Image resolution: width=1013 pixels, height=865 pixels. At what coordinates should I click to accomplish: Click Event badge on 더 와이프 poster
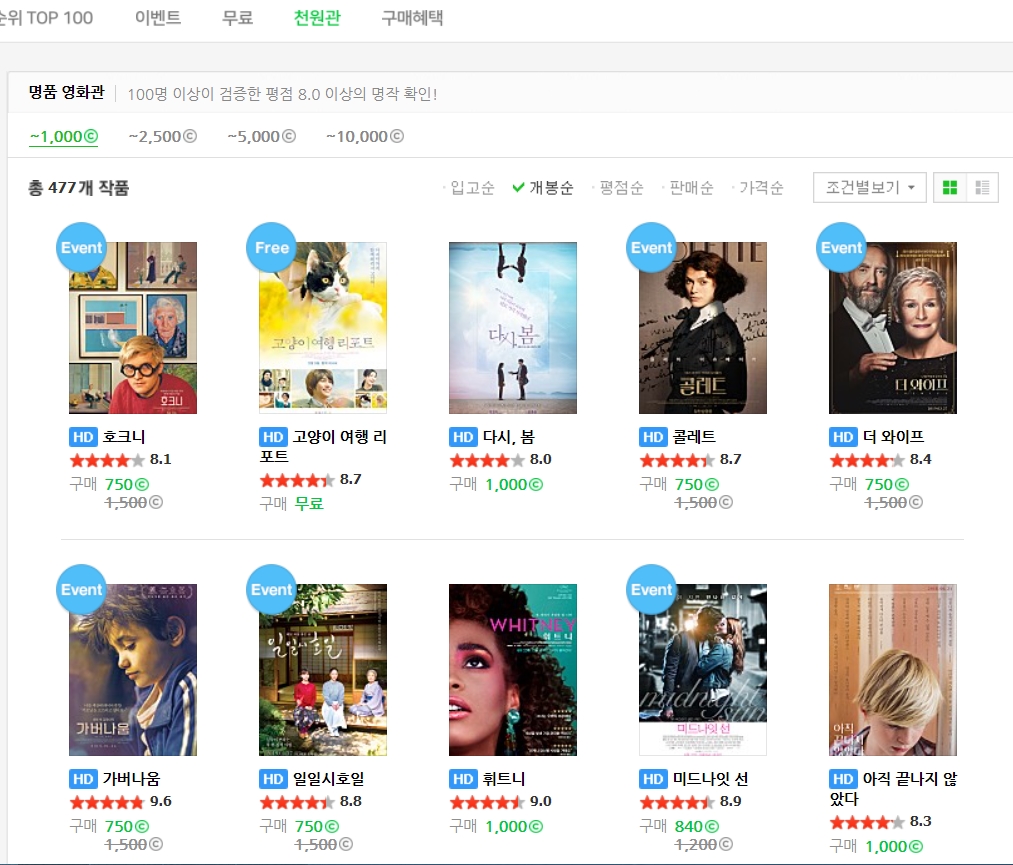pyautogui.click(x=841, y=247)
